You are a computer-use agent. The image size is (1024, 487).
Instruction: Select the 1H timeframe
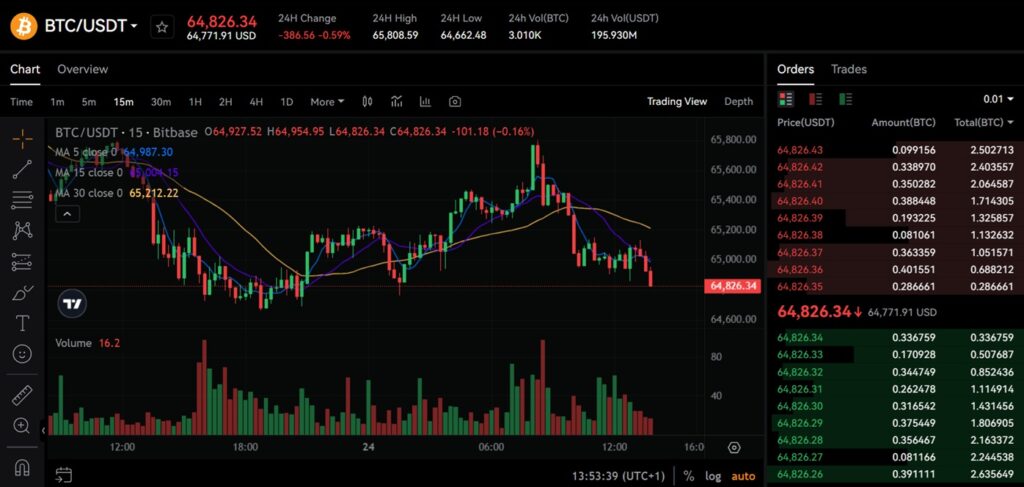click(195, 102)
